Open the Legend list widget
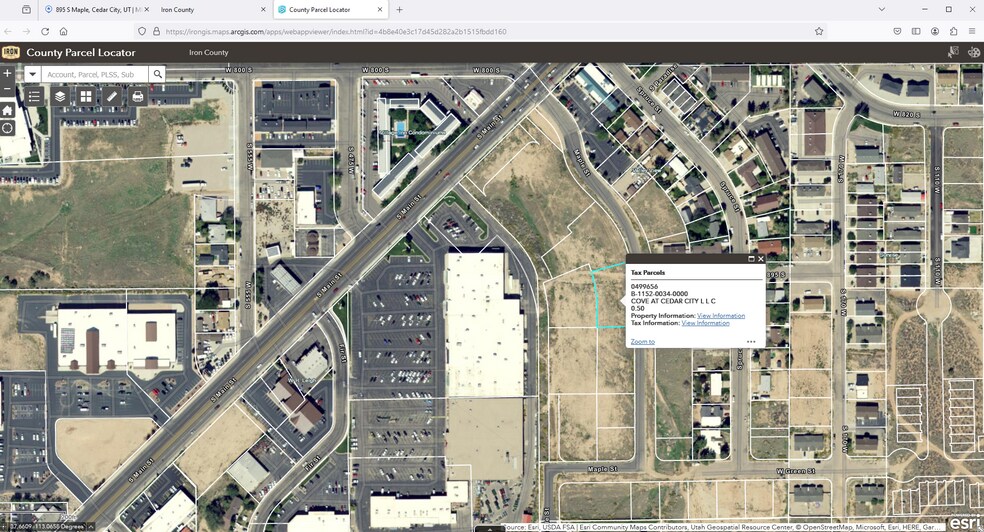 coord(34,96)
